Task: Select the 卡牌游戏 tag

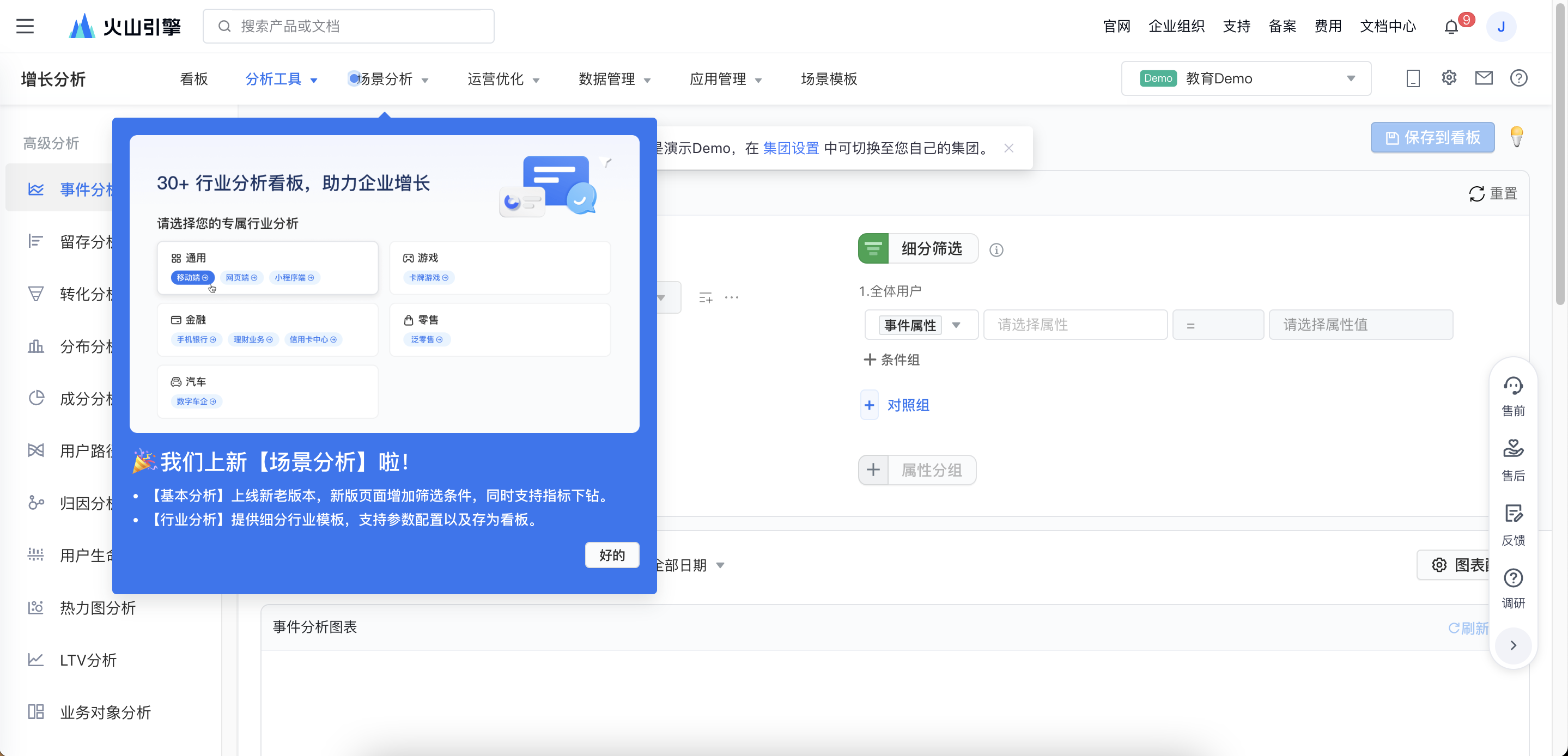Action: 429,278
